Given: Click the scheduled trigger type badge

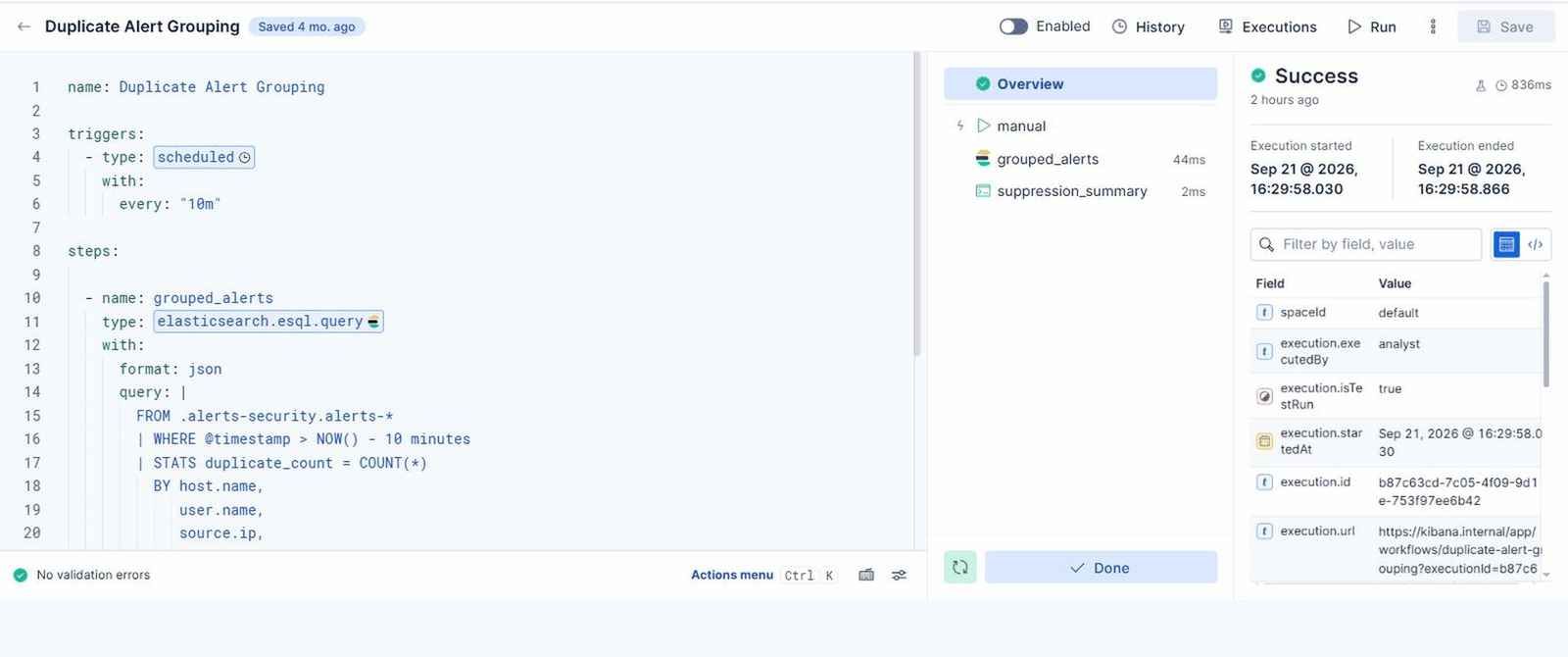Looking at the screenshot, I should pyautogui.click(x=204, y=157).
